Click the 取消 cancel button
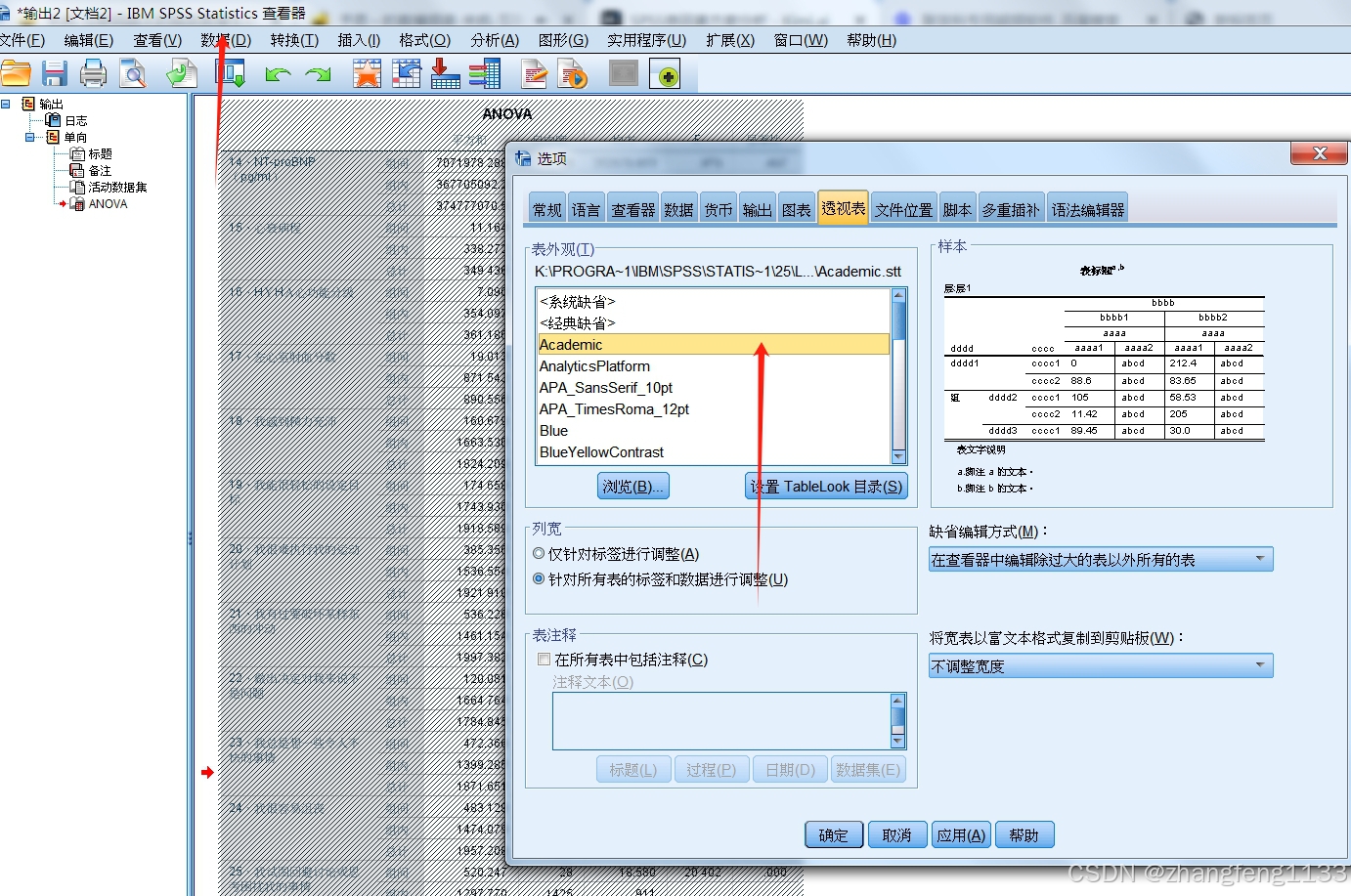Viewport: 1351px width, 896px height. pos(896,834)
